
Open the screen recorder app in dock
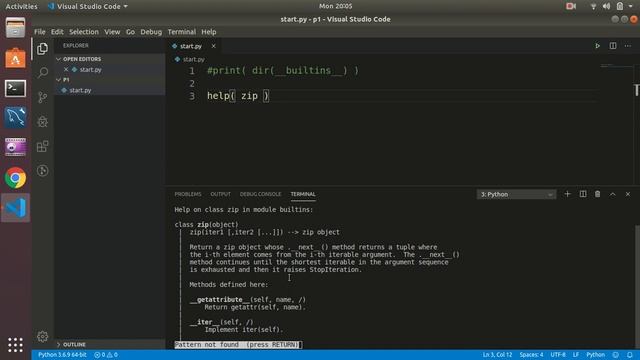pos(16,147)
